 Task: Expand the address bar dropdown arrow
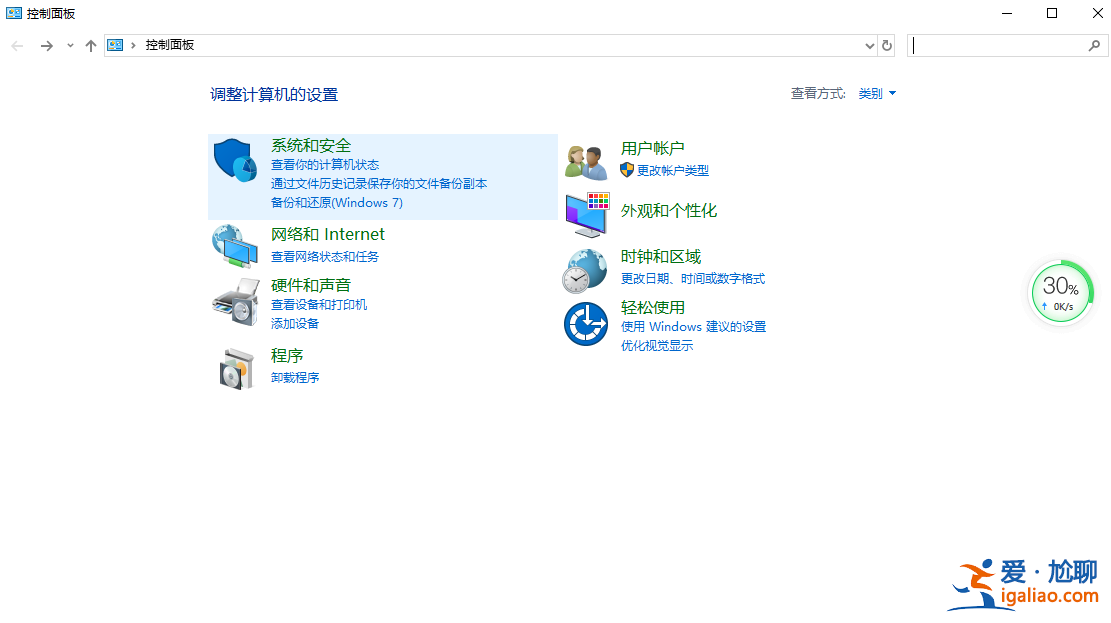[x=869, y=45]
